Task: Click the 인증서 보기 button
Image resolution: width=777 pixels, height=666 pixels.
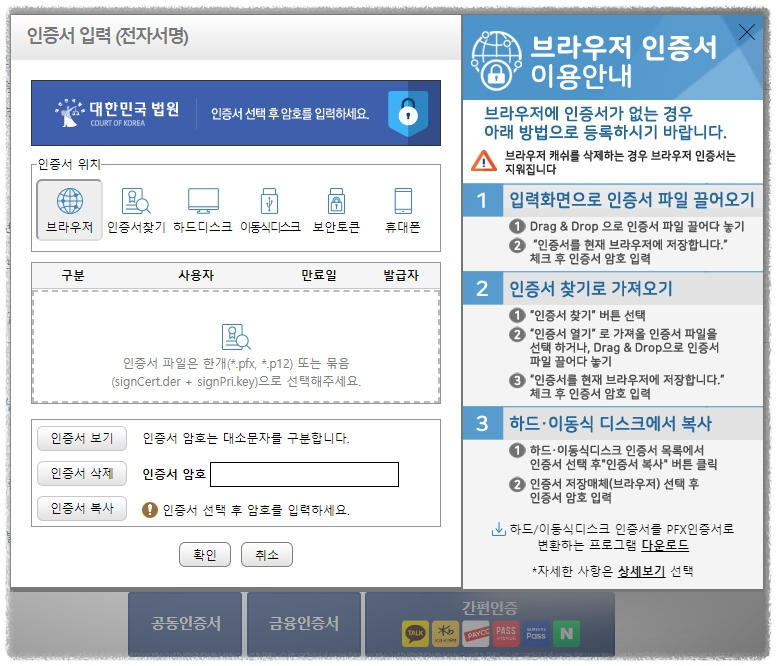Action: click(x=82, y=439)
